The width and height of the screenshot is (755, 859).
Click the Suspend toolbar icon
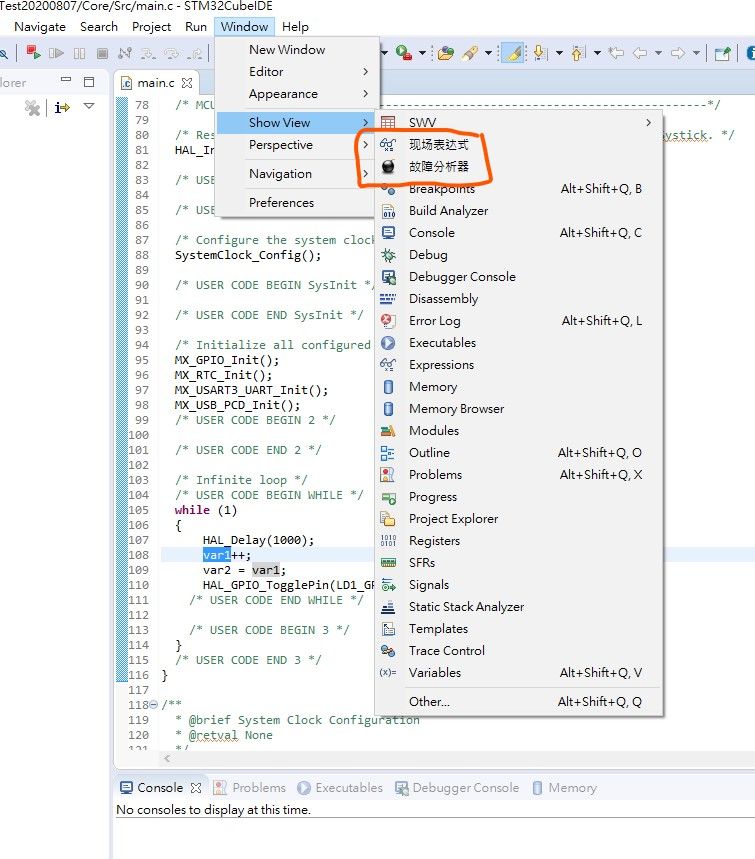tap(79, 53)
